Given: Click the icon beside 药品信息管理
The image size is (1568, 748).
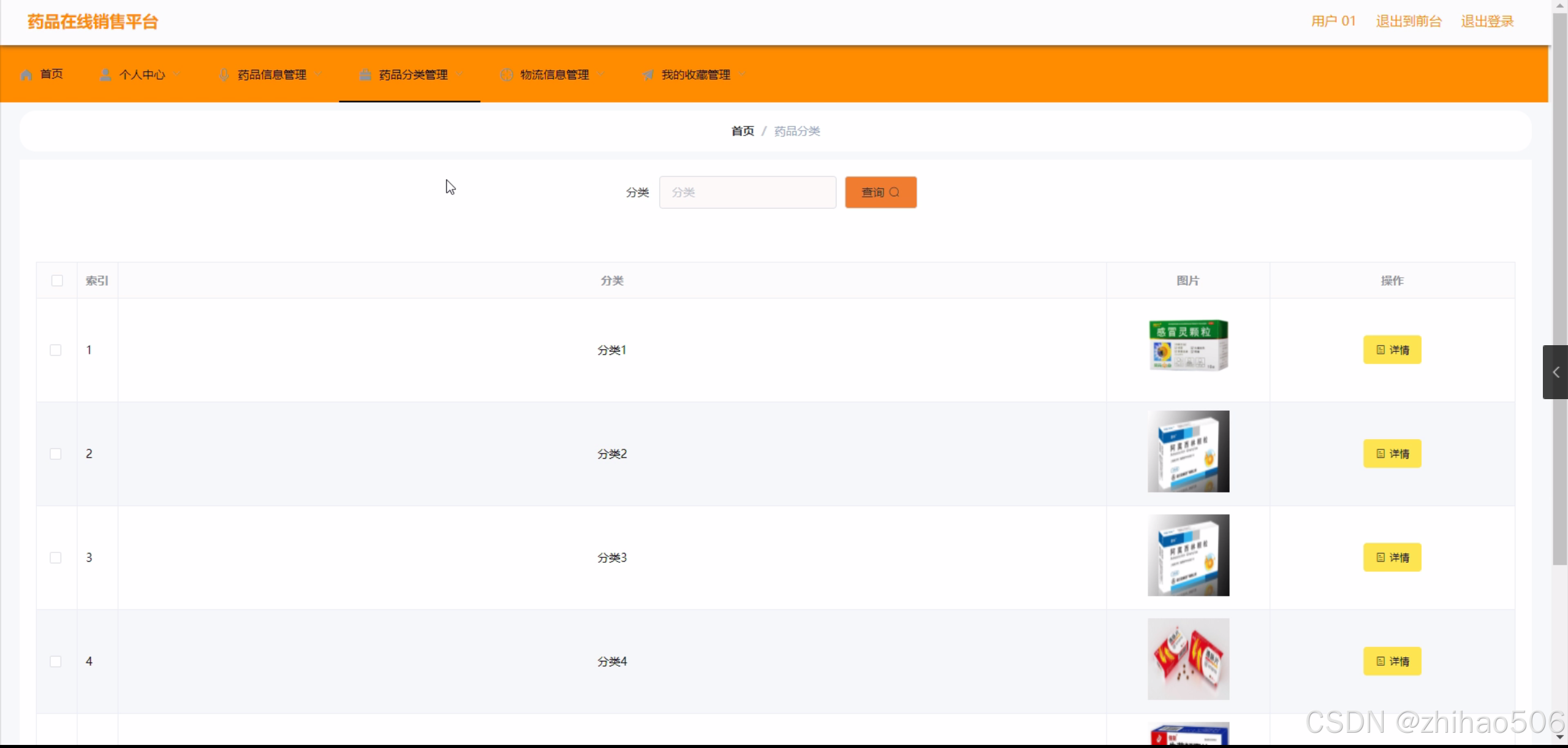Looking at the screenshot, I should (x=224, y=75).
